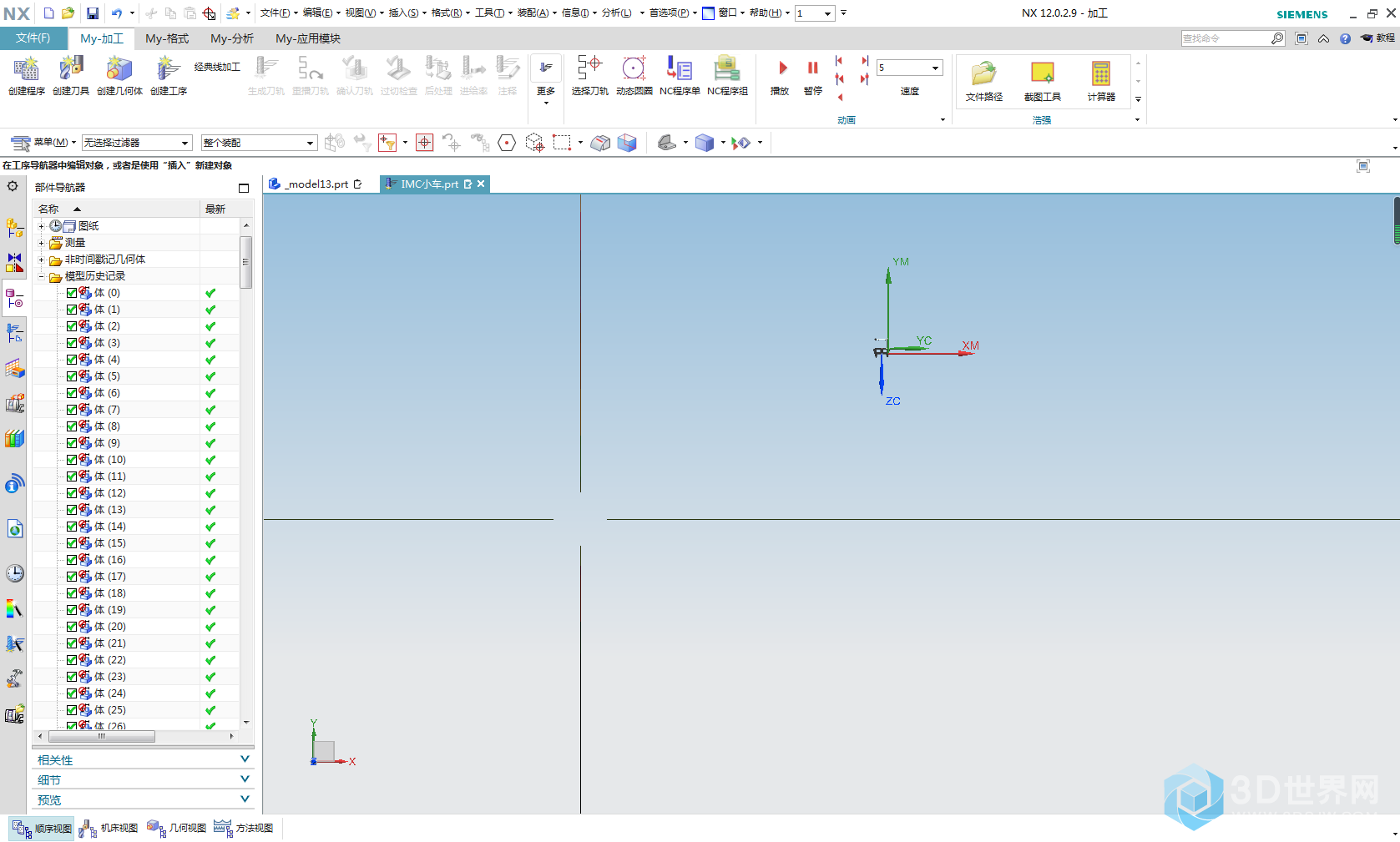Expand the 细节 panel

(x=144, y=779)
